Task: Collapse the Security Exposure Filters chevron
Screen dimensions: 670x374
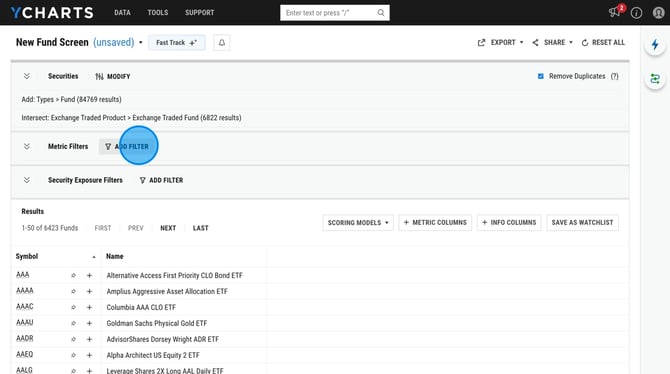Action: 26,180
